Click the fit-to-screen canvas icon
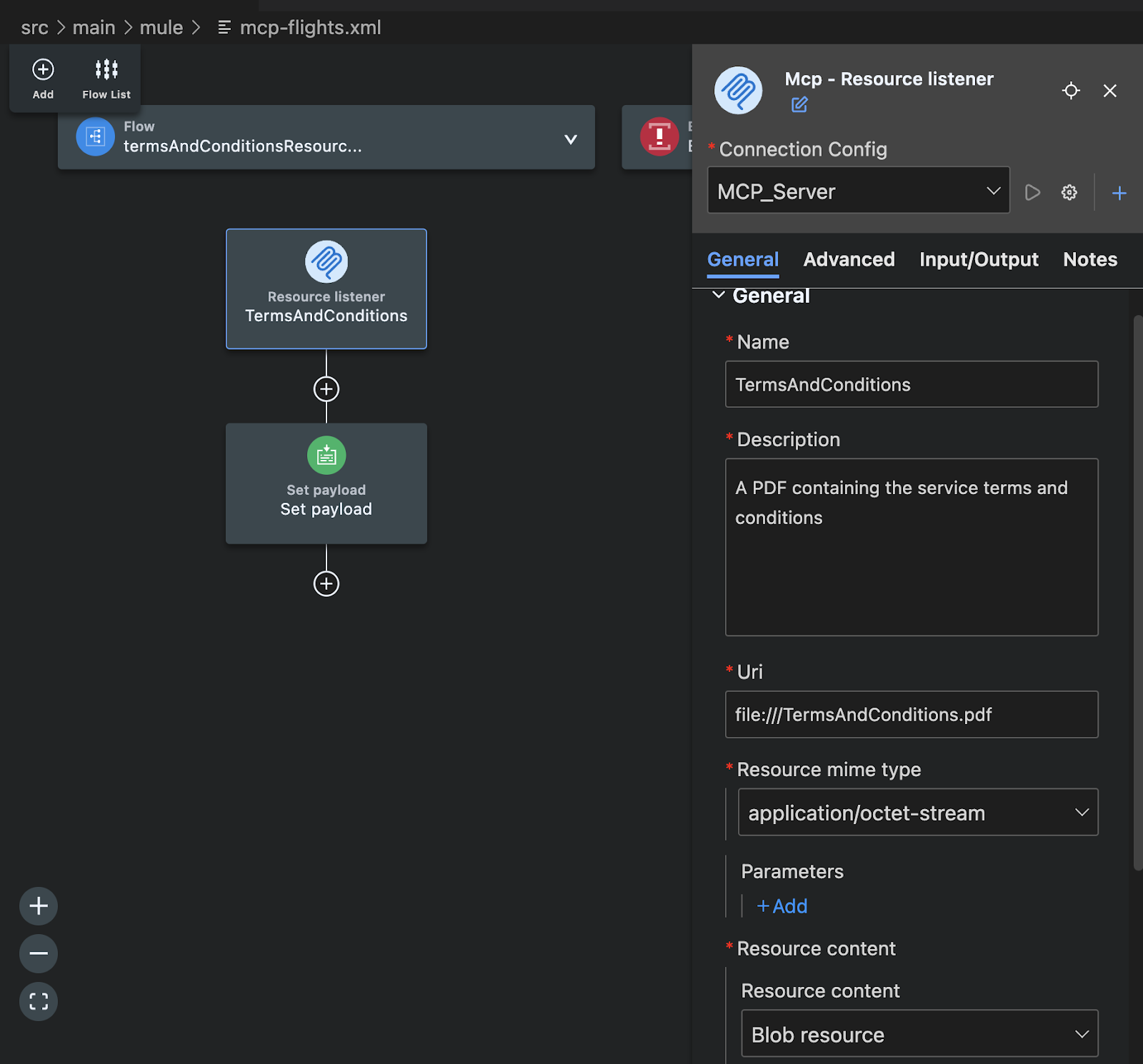The width and height of the screenshot is (1143, 1064). (x=38, y=1001)
